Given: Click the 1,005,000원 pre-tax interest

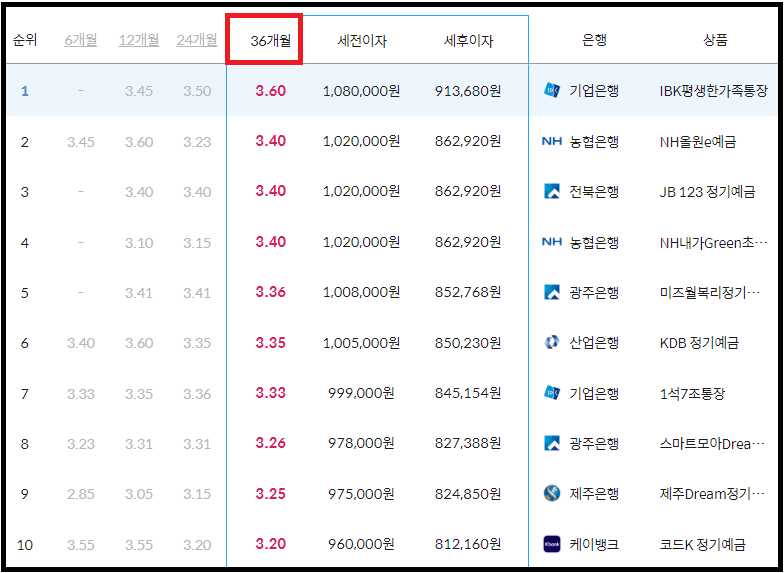Looking at the screenshot, I should pyautogui.click(x=362, y=342).
